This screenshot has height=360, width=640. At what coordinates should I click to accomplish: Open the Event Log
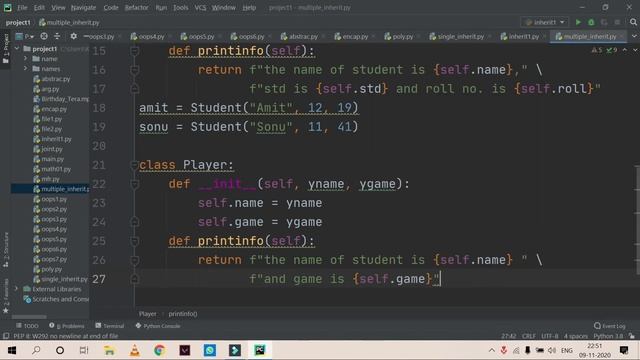610,326
